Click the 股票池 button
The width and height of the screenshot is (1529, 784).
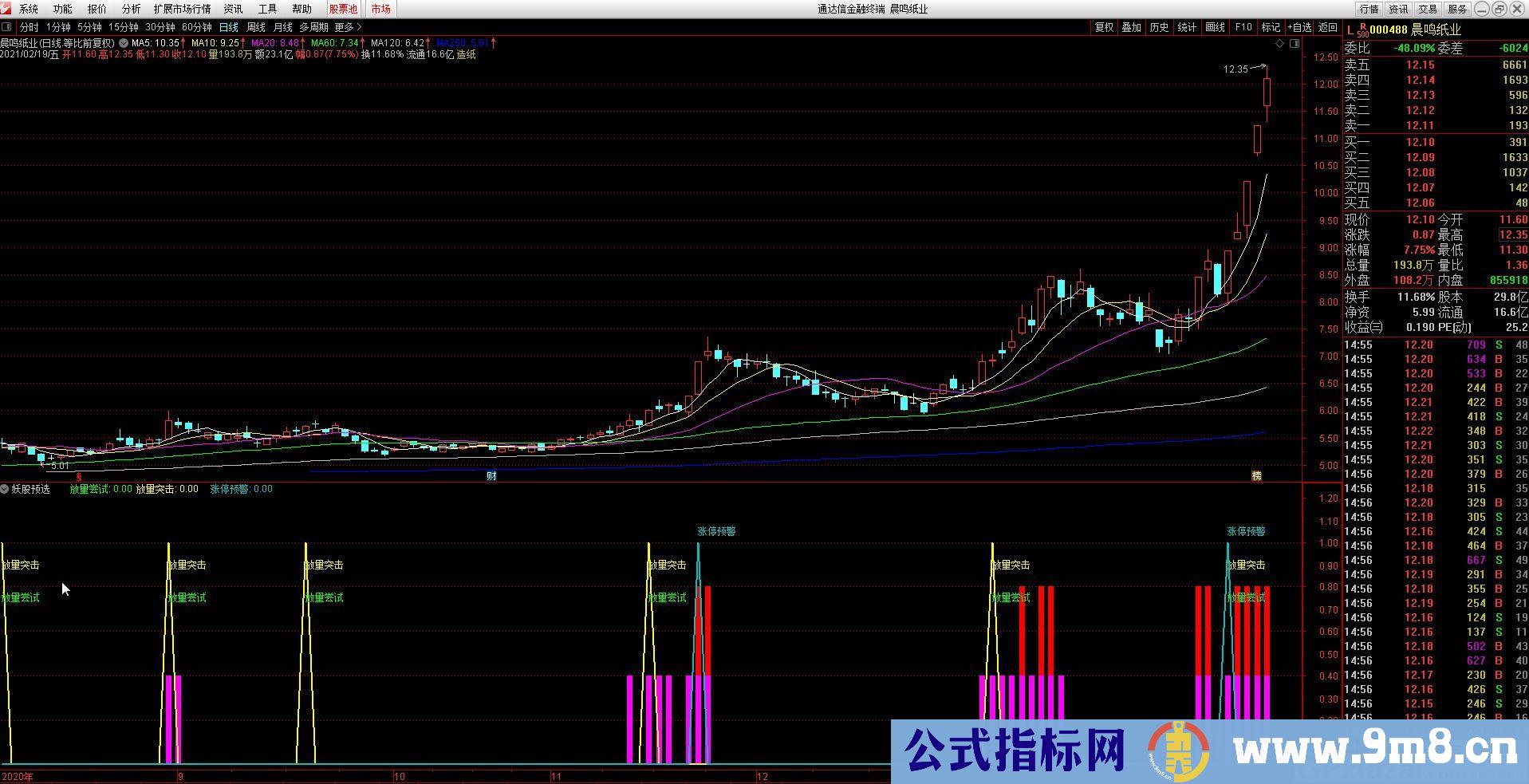(x=343, y=9)
